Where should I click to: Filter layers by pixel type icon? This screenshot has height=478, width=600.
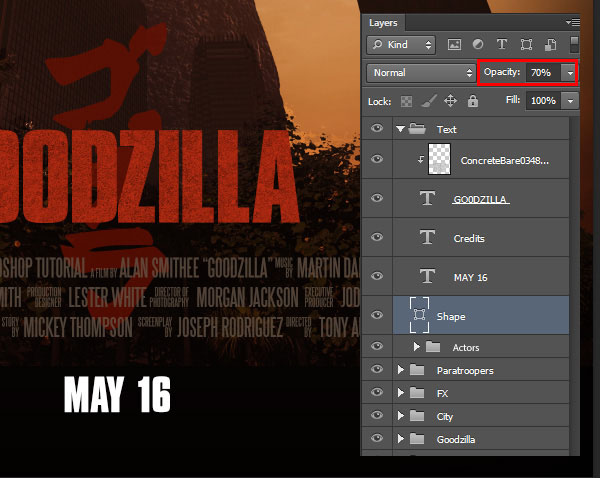click(454, 45)
